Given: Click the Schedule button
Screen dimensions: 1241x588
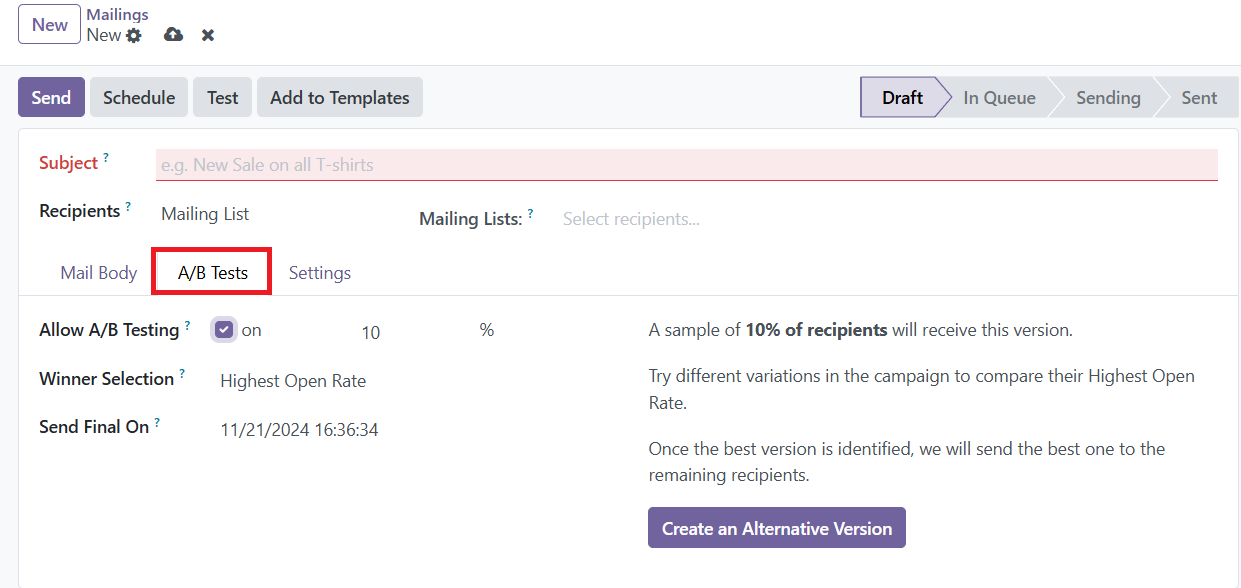Looking at the screenshot, I should (x=139, y=97).
